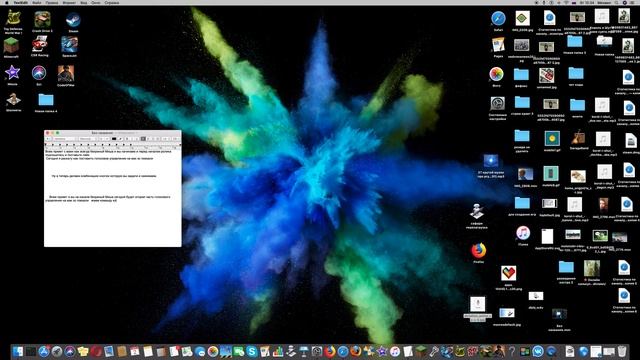
Task: Open the VK app in the Dock
Action: 538,351
